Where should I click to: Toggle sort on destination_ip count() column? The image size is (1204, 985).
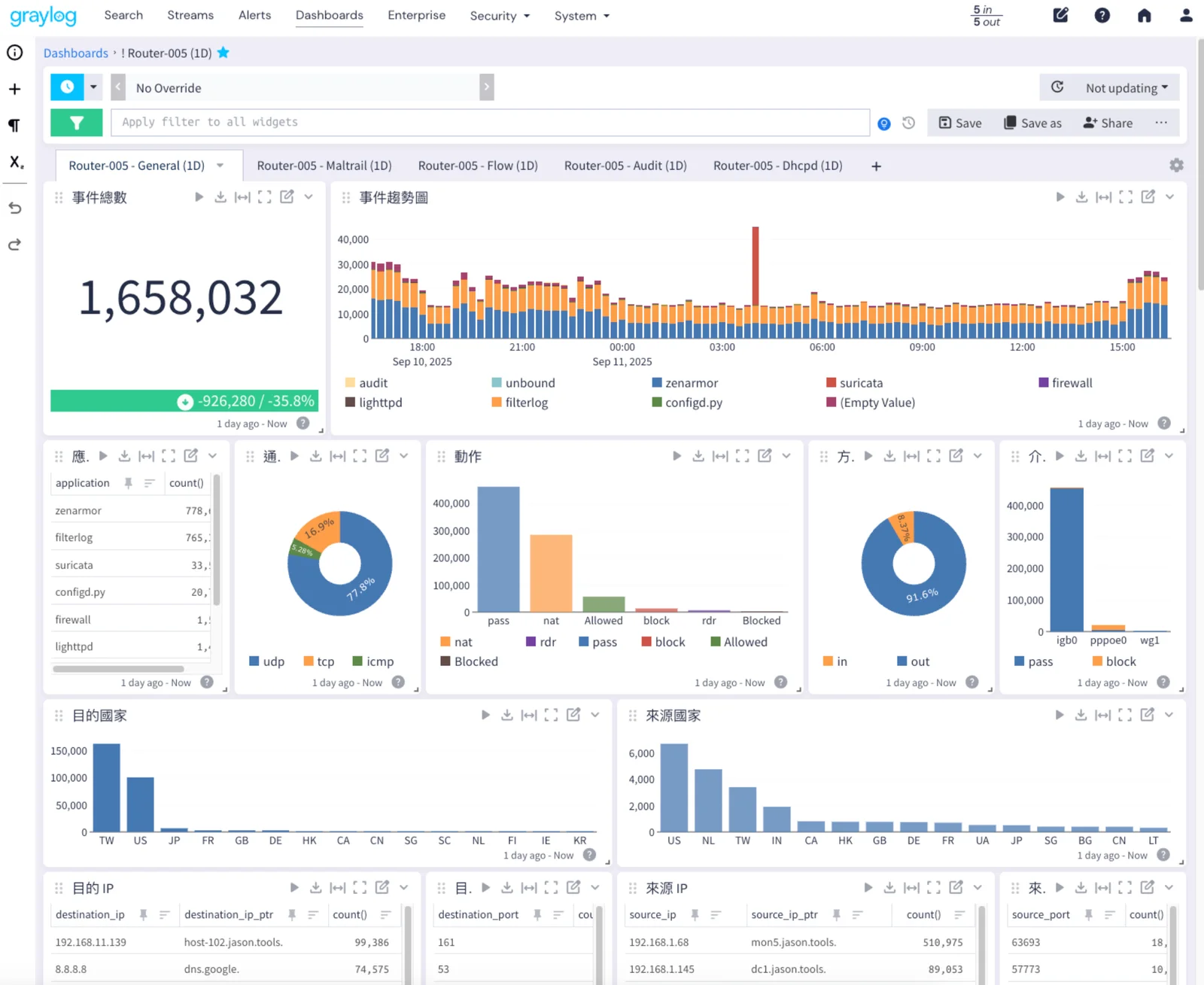pyautogui.click(x=386, y=915)
